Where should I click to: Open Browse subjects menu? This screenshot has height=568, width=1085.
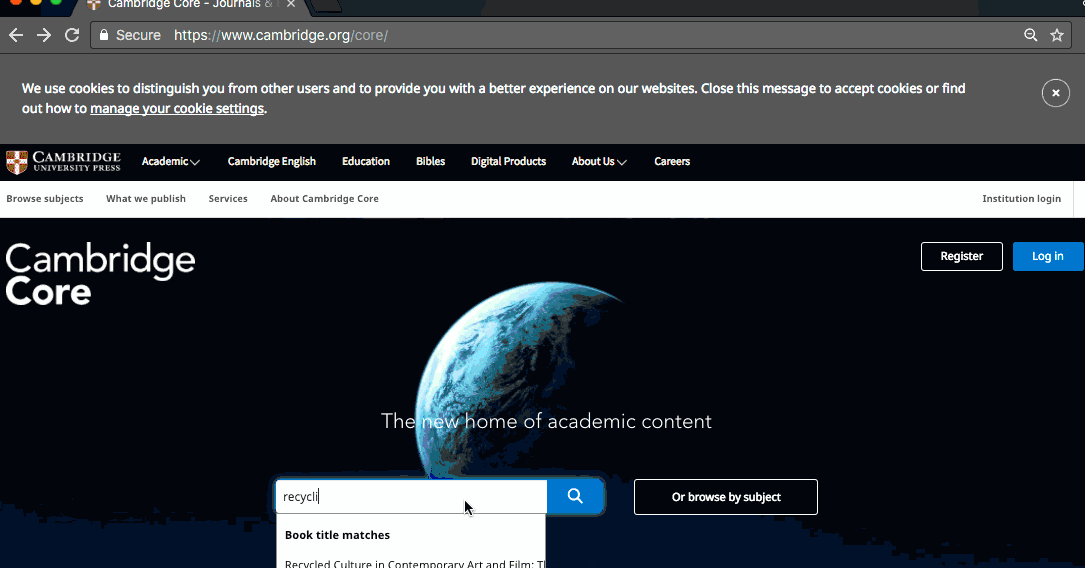pos(45,199)
